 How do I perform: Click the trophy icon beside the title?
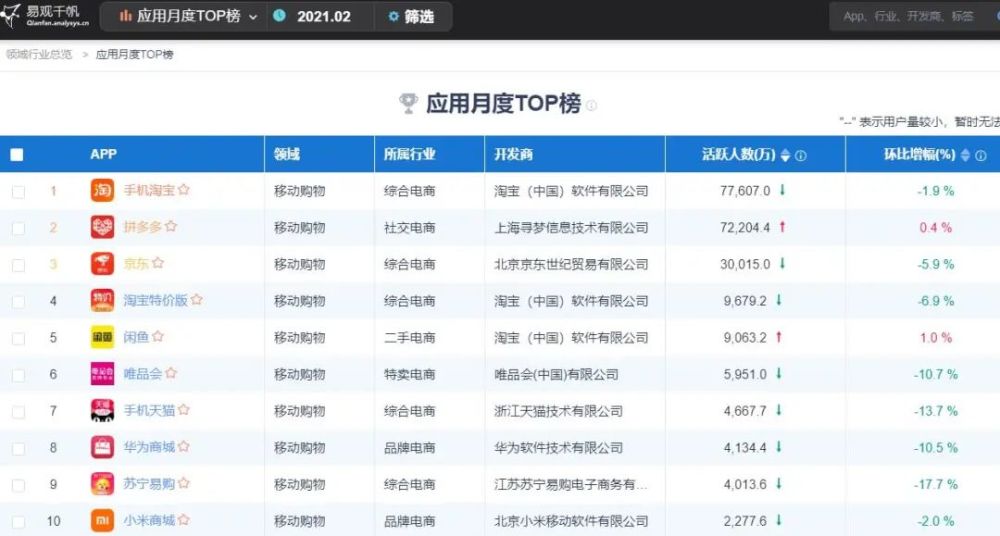[408, 103]
